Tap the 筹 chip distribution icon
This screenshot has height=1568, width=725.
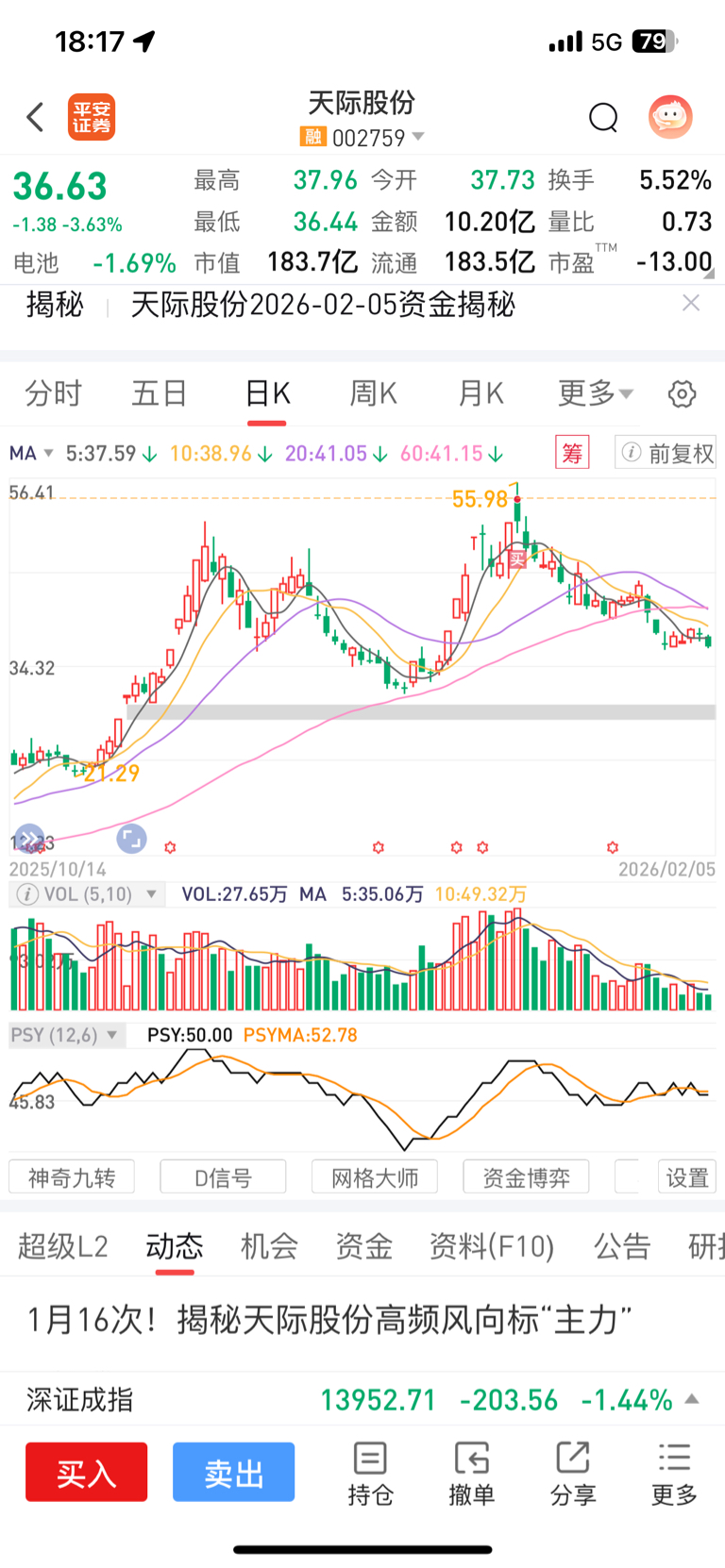coord(572,453)
